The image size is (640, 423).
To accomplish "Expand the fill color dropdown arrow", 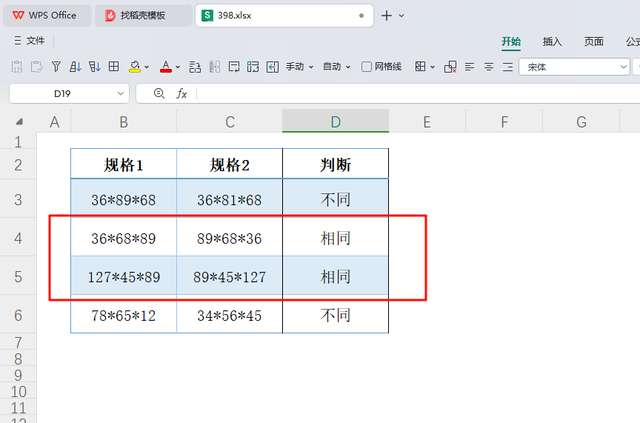I will [147, 67].
